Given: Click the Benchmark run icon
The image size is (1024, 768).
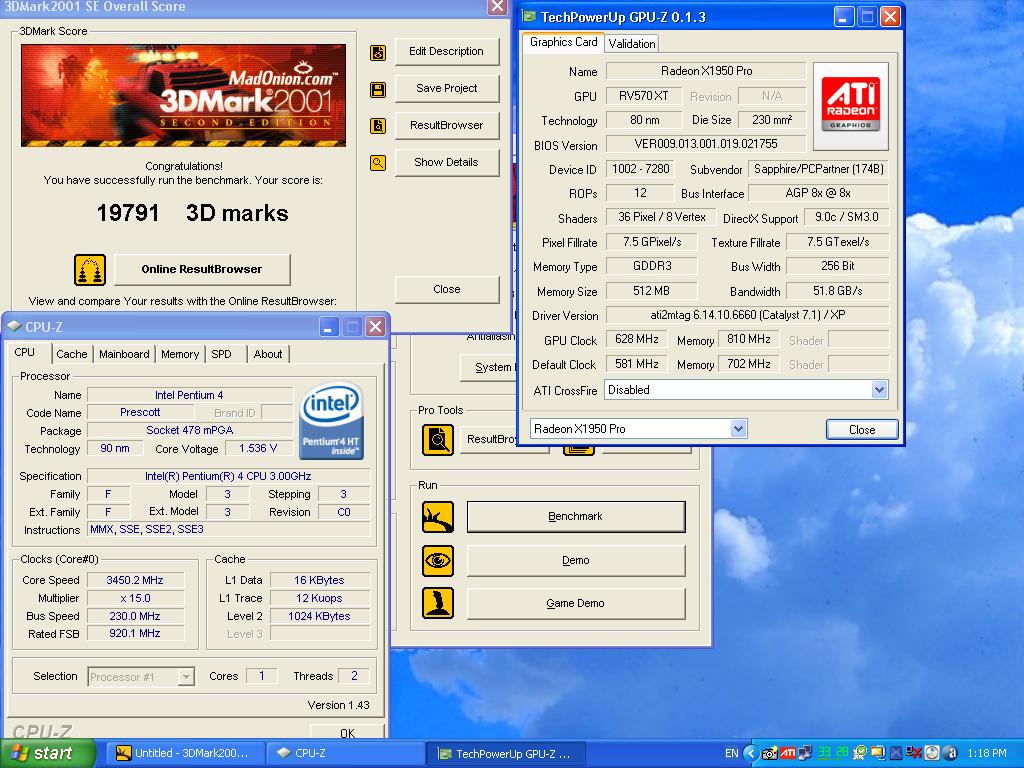Looking at the screenshot, I should pyautogui.click(x=438, y=517).
